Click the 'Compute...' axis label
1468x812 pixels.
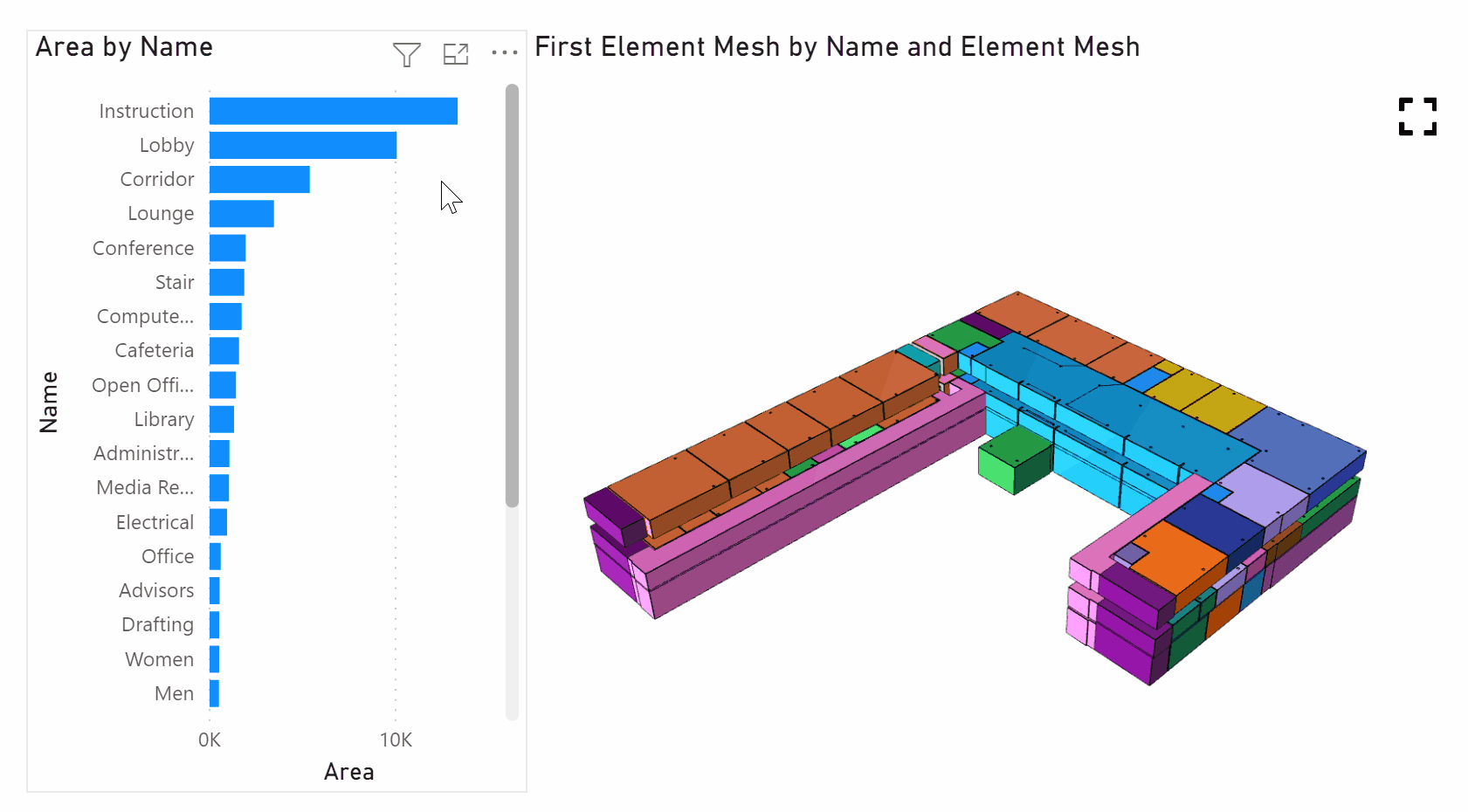[x=145, y=316]
